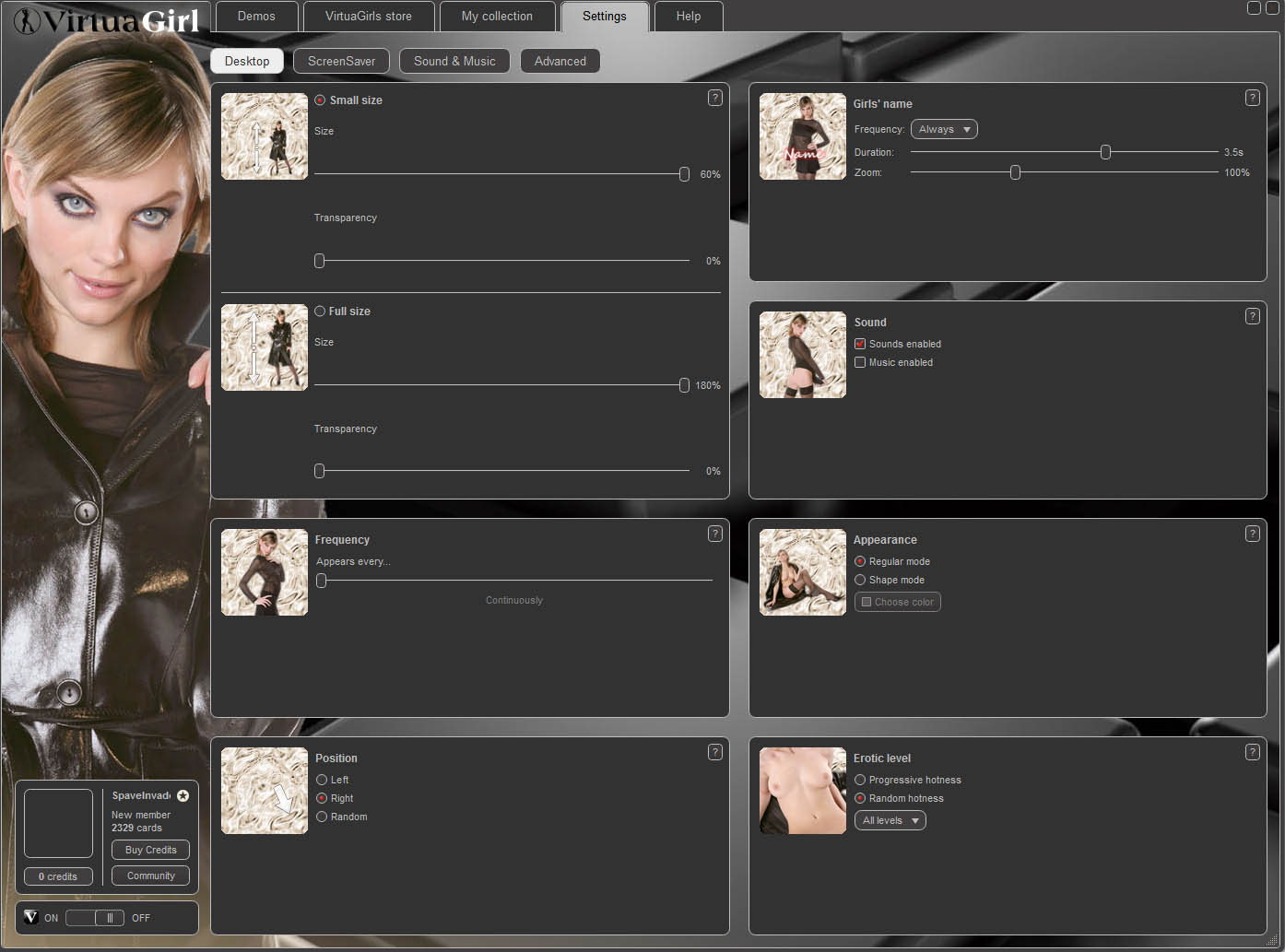This screenshot has width=1285, height=952.
Task: Click the help icon in Position panel
Action: click(714, 752)
